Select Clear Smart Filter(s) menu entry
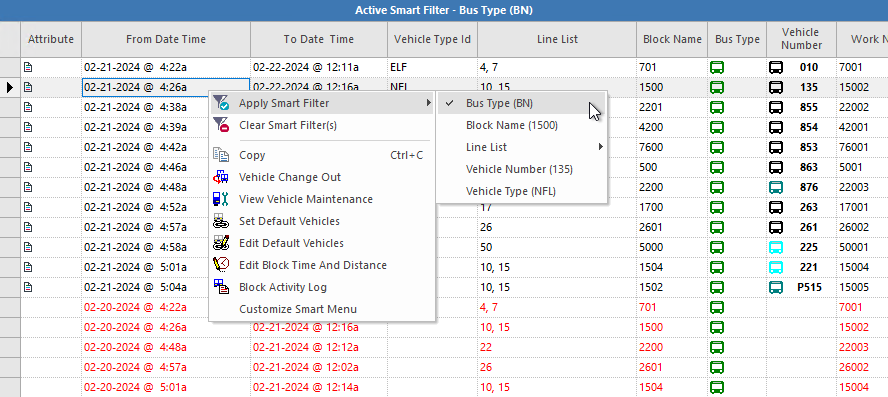 [322, 125]
